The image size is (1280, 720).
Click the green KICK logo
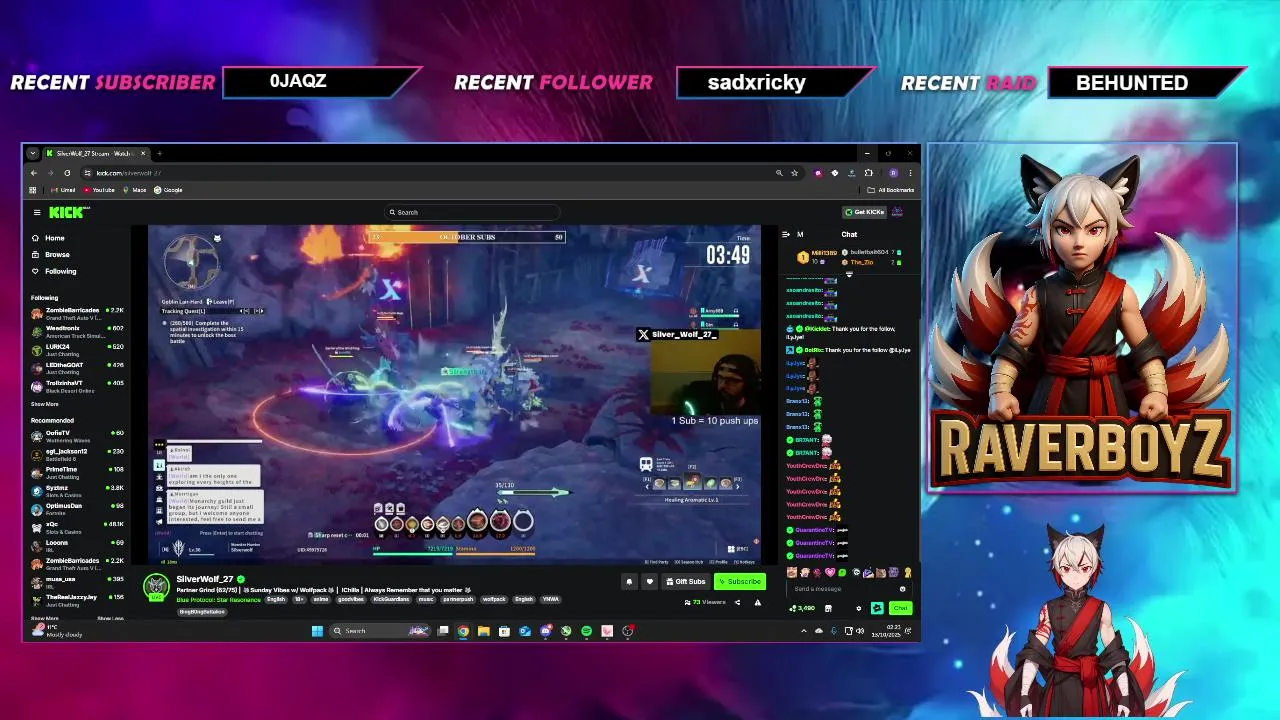pyautogui.click(x=68, y=212)
